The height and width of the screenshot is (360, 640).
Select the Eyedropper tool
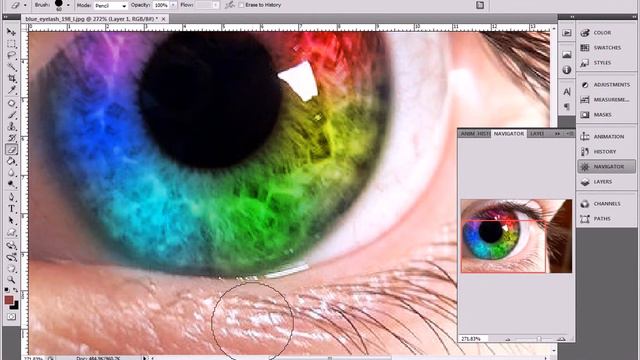tap(11, 89)
